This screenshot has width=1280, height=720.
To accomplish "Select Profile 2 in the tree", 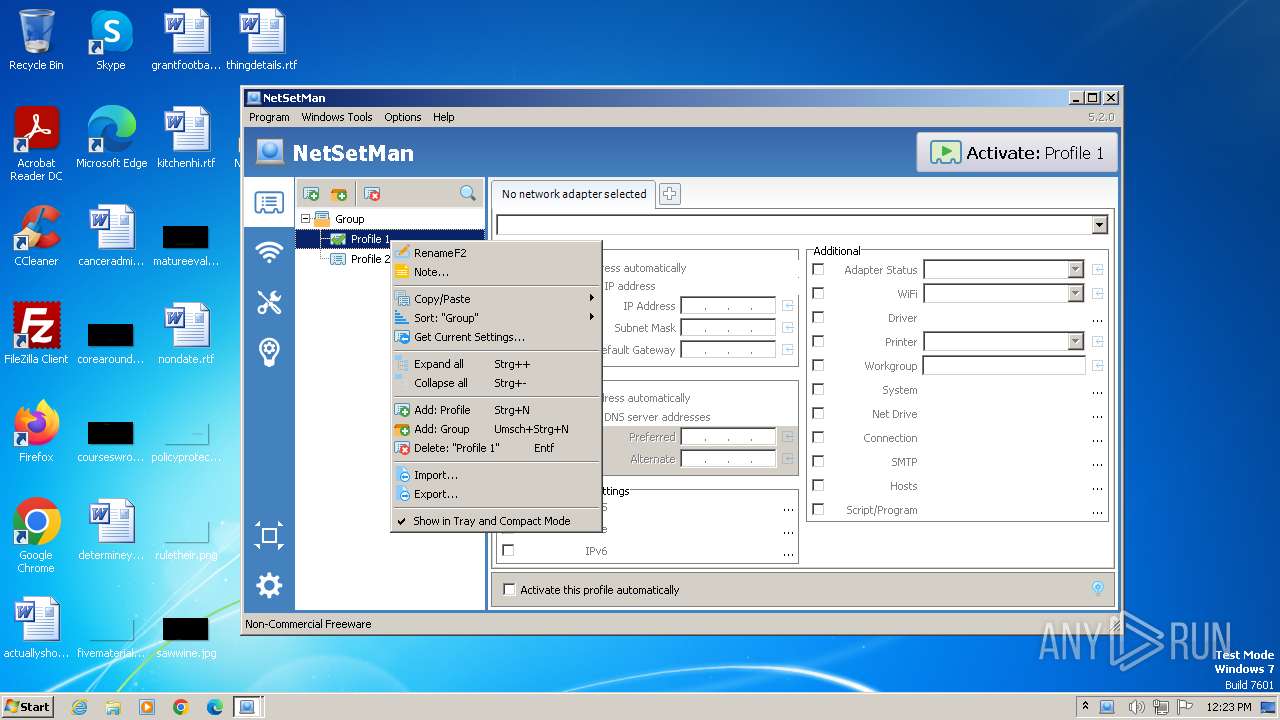I will [369, 259].
